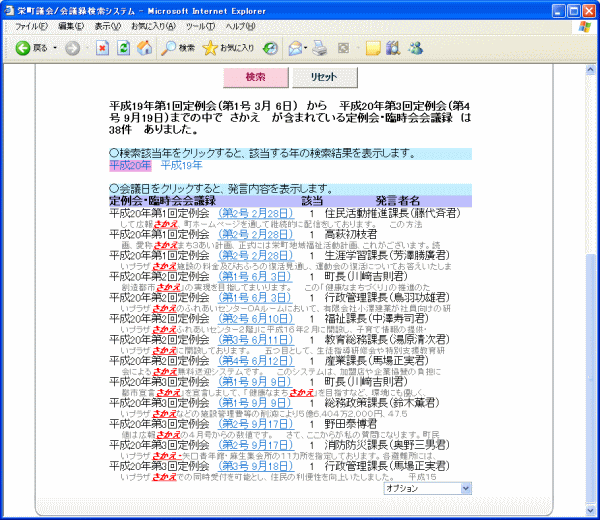Open 第3号 9月18日 link for 行政管理課長(馬場正実君)
The image size is (600, 520).
click(x=256, y=466)
